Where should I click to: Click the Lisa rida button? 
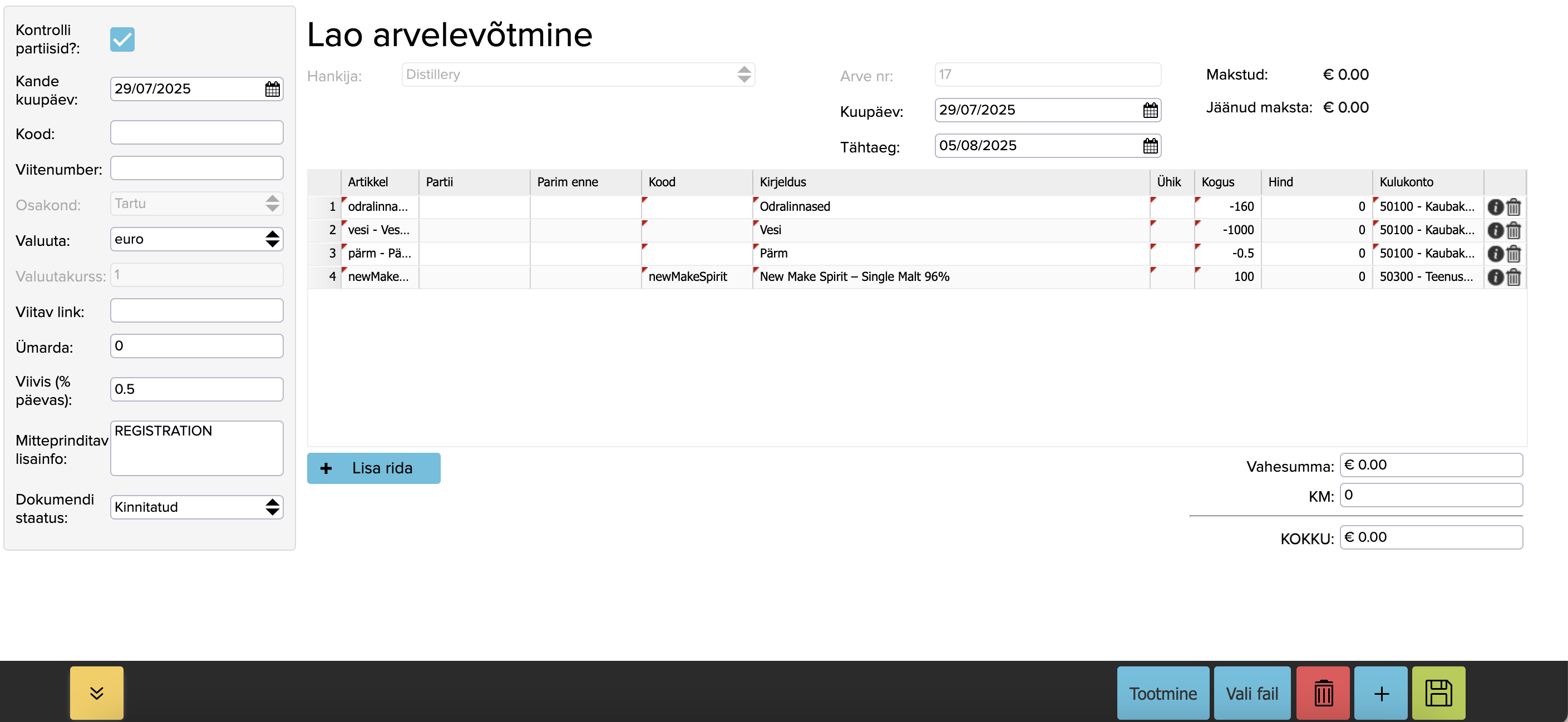(x=373, y=468)
